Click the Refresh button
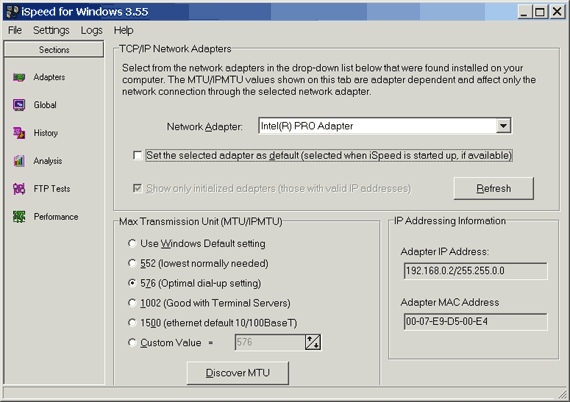 click(494, 188)
